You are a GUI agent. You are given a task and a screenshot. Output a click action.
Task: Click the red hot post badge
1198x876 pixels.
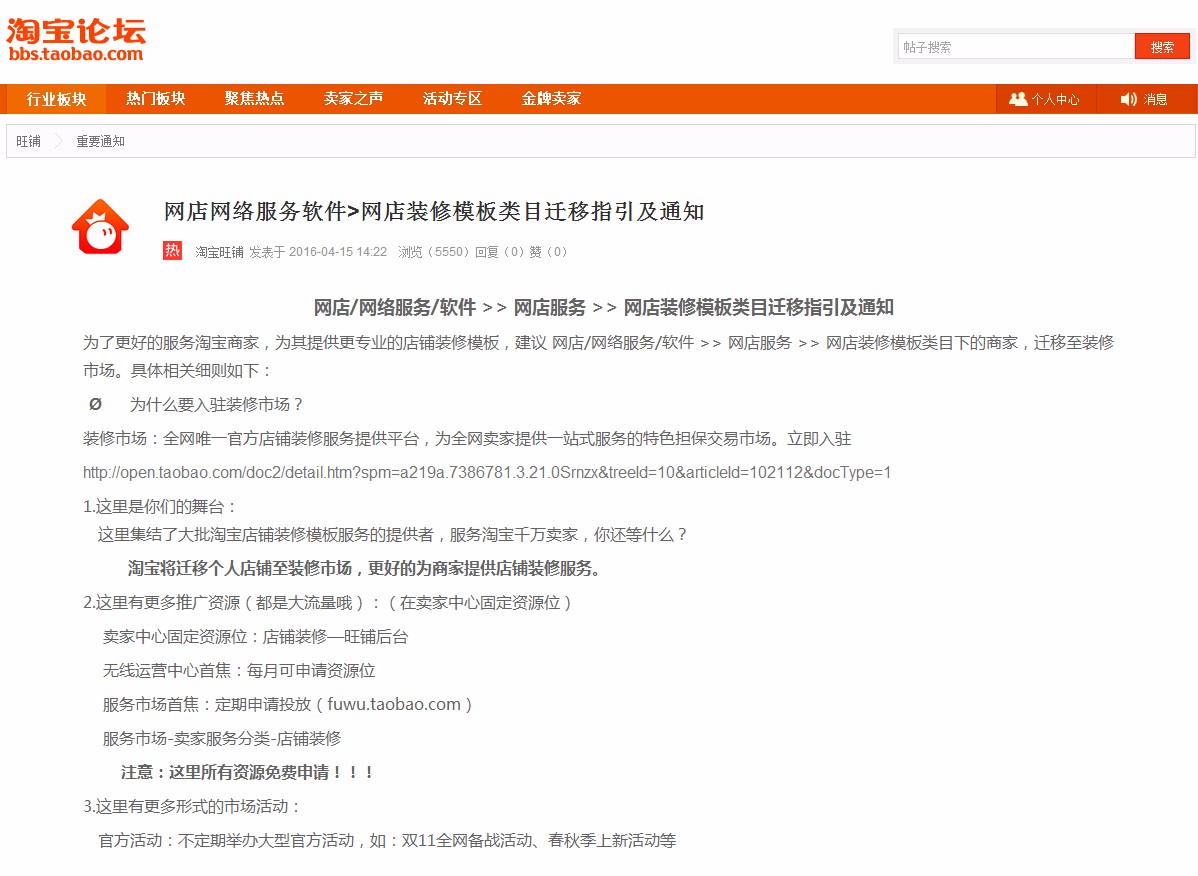[172, 251]
